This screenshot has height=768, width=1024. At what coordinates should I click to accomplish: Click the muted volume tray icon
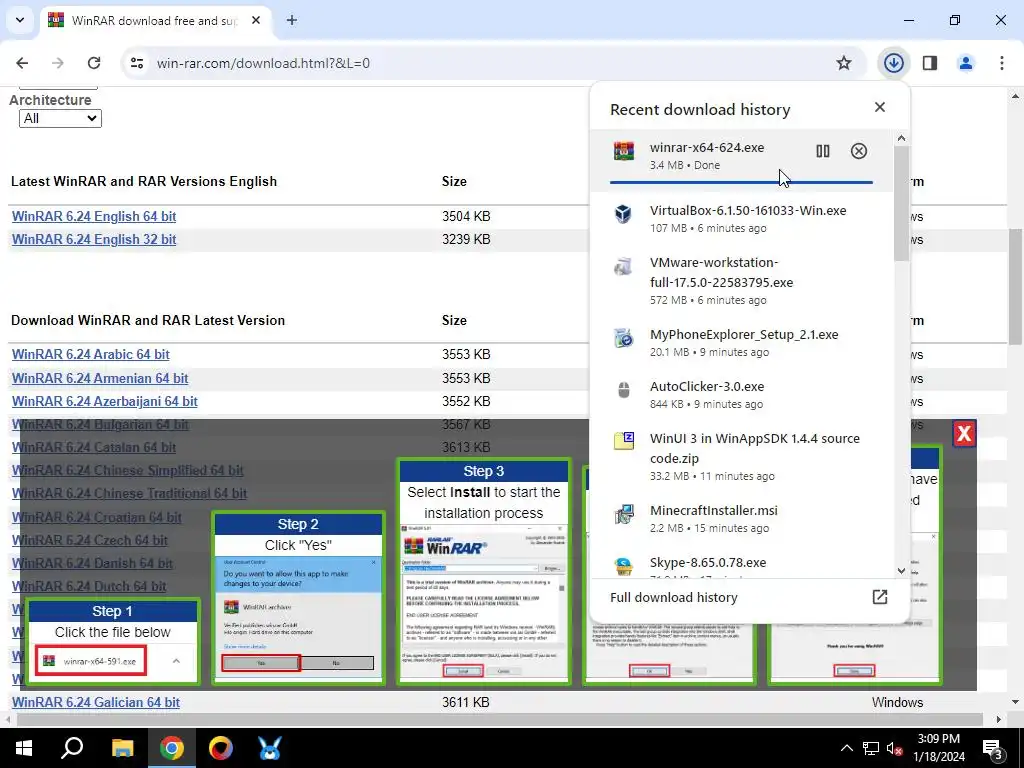tap(894, 748)
